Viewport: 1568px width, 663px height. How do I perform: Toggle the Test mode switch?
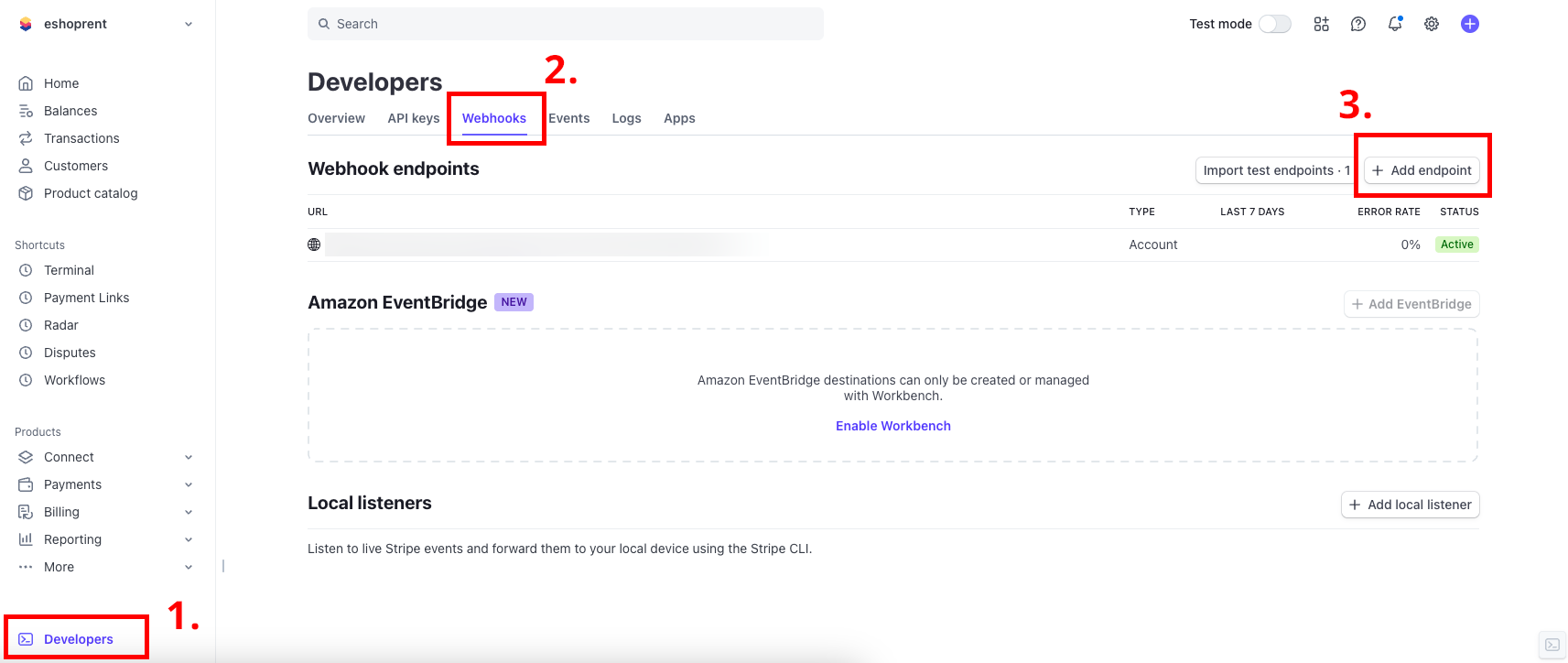(x=1274, y=24)
